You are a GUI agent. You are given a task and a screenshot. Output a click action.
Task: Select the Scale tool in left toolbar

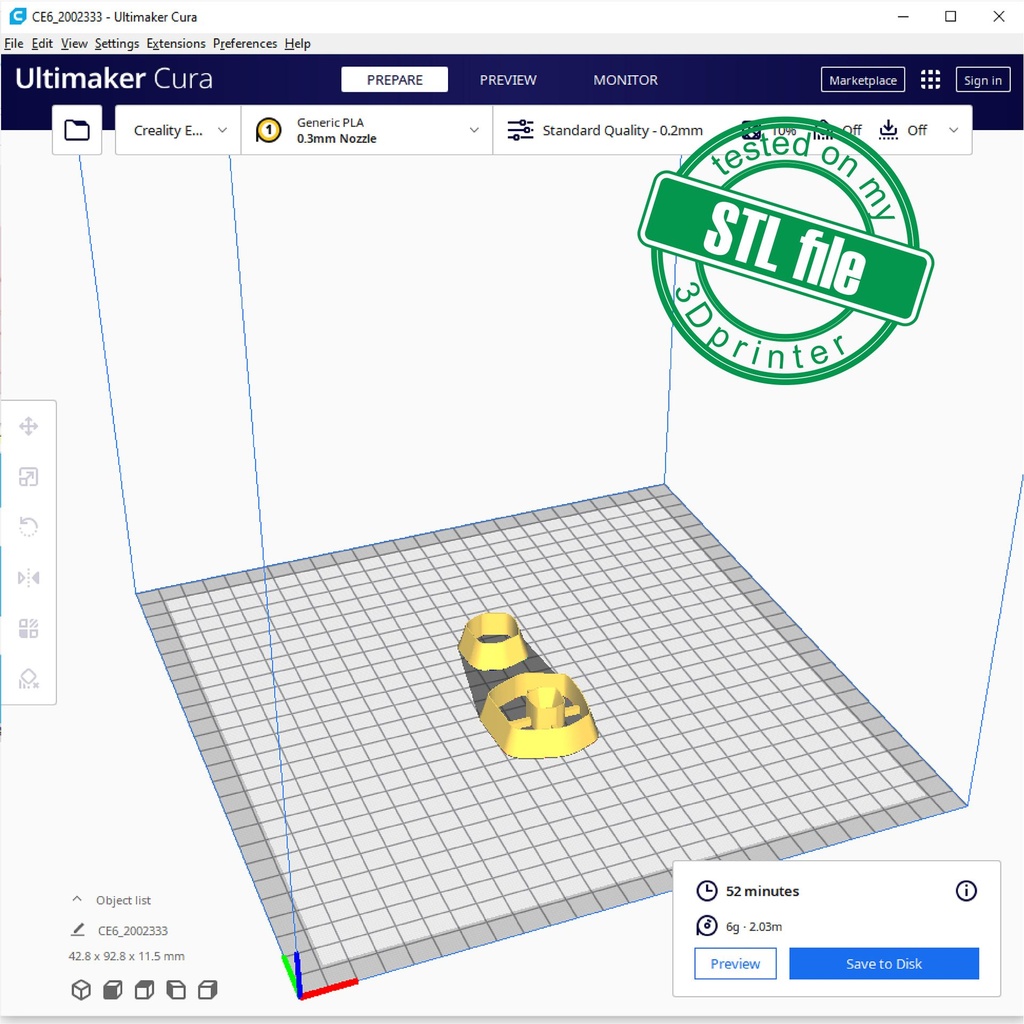(x=28, y=477)
